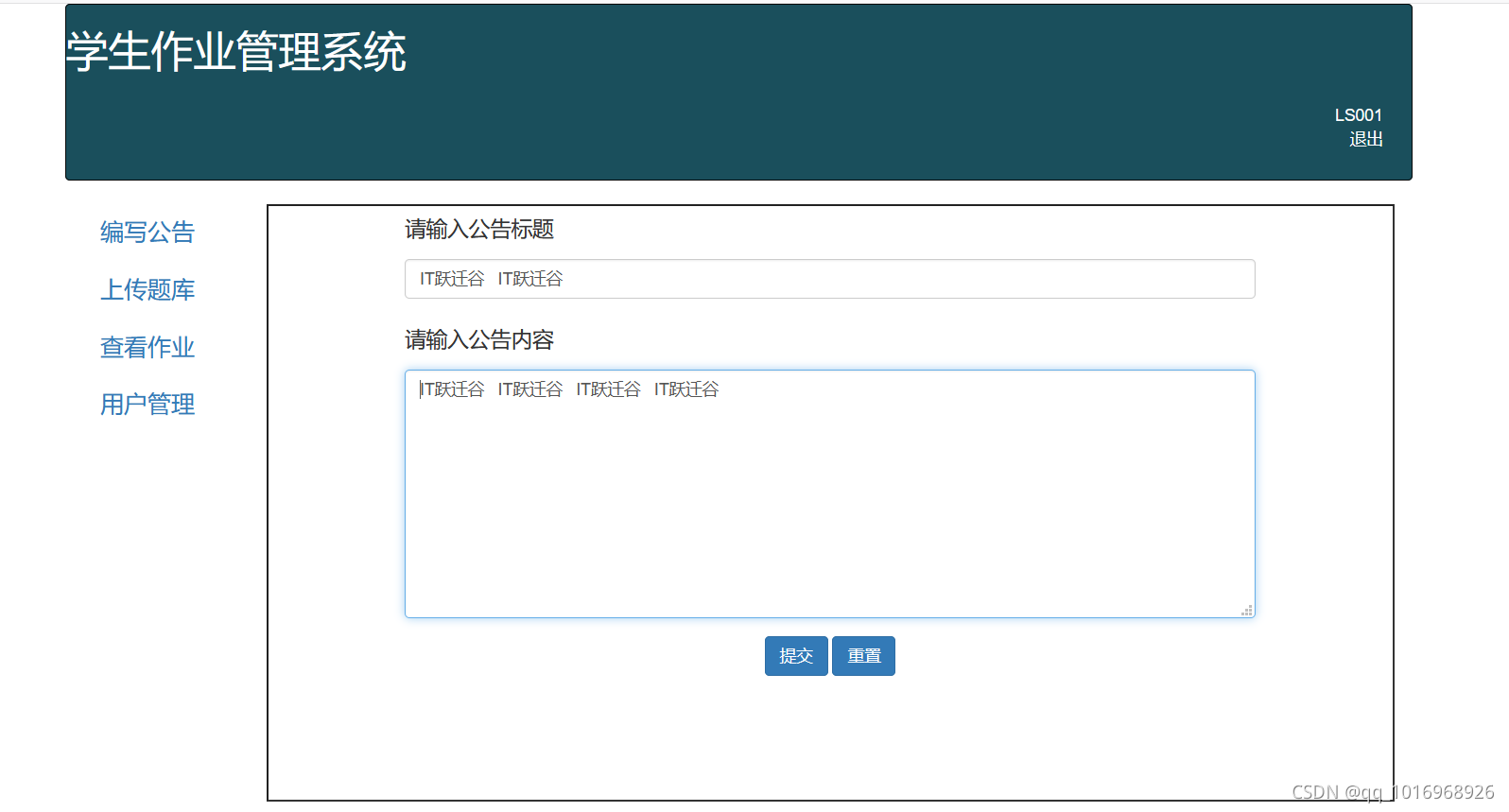1509x812 pixels.
Task: Select 查看作业 from the sidebar menu
Action: tap(147, 347)
